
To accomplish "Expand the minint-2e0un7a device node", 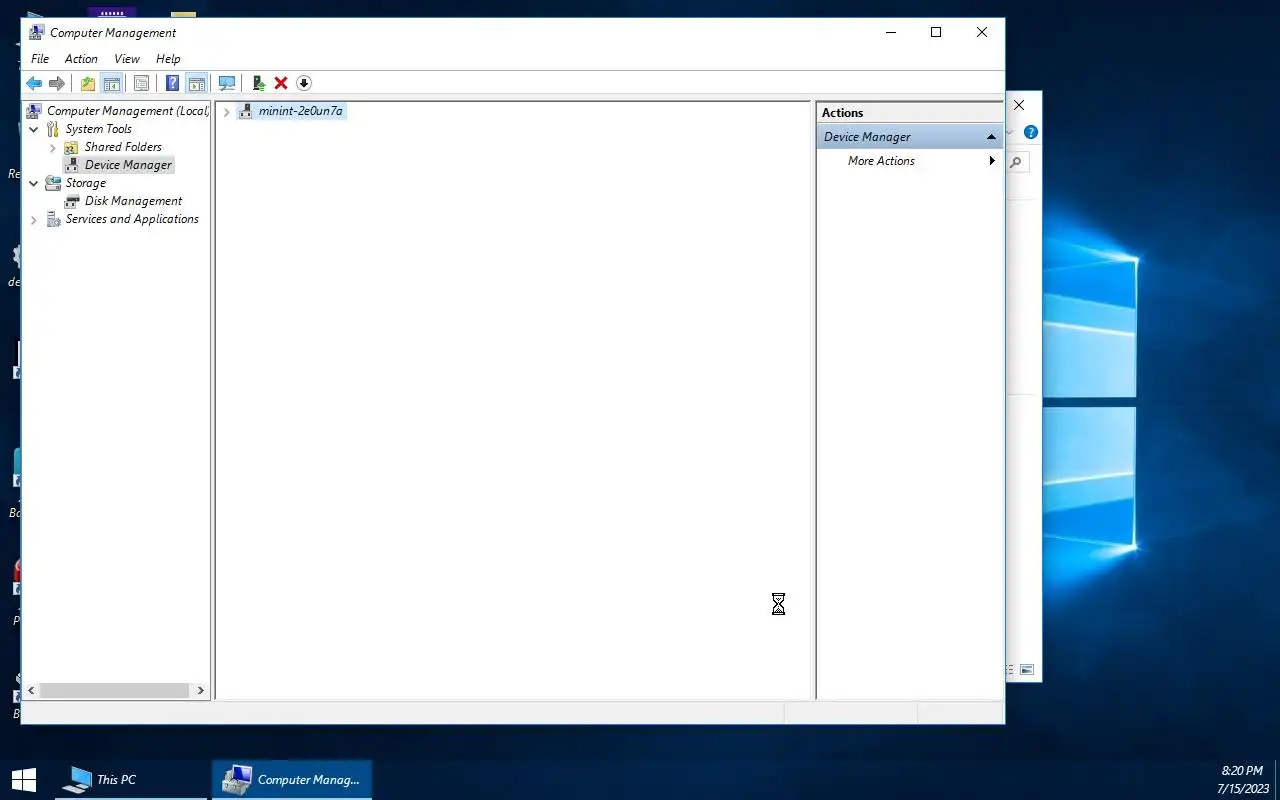I will pyautogui.click(x=227, y=111).
